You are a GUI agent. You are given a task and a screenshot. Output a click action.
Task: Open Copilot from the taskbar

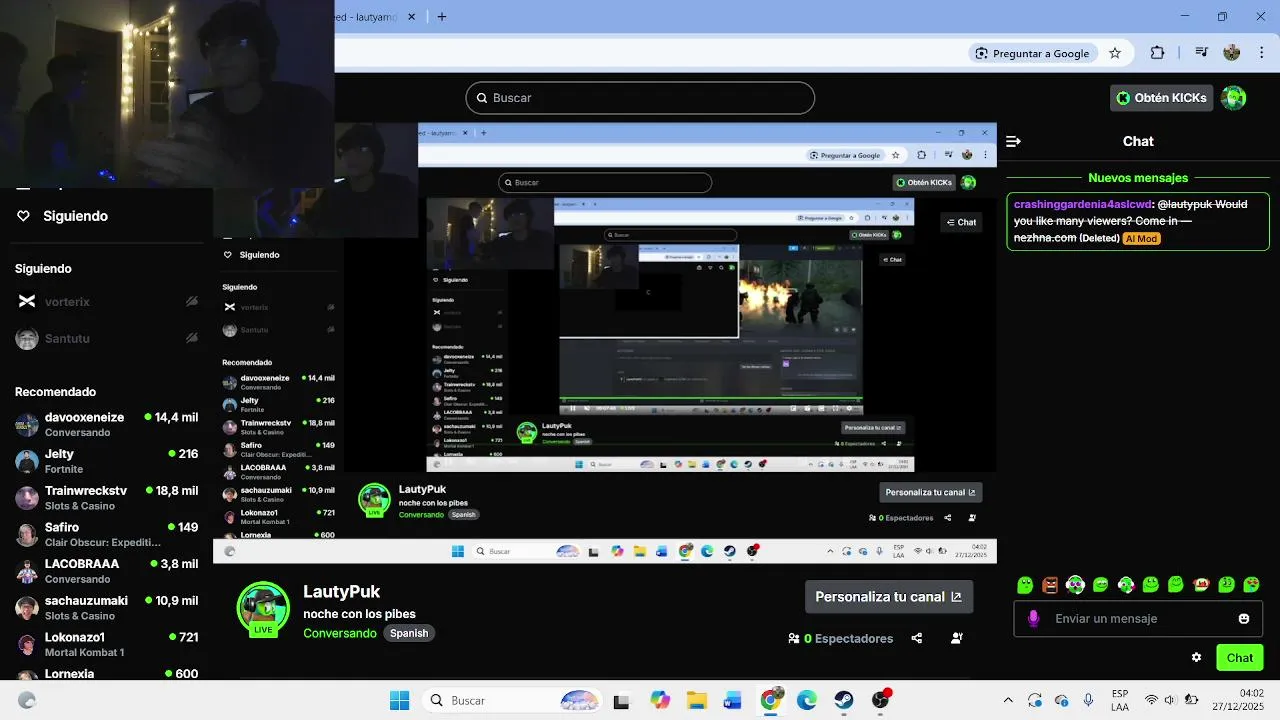[660, 701]
